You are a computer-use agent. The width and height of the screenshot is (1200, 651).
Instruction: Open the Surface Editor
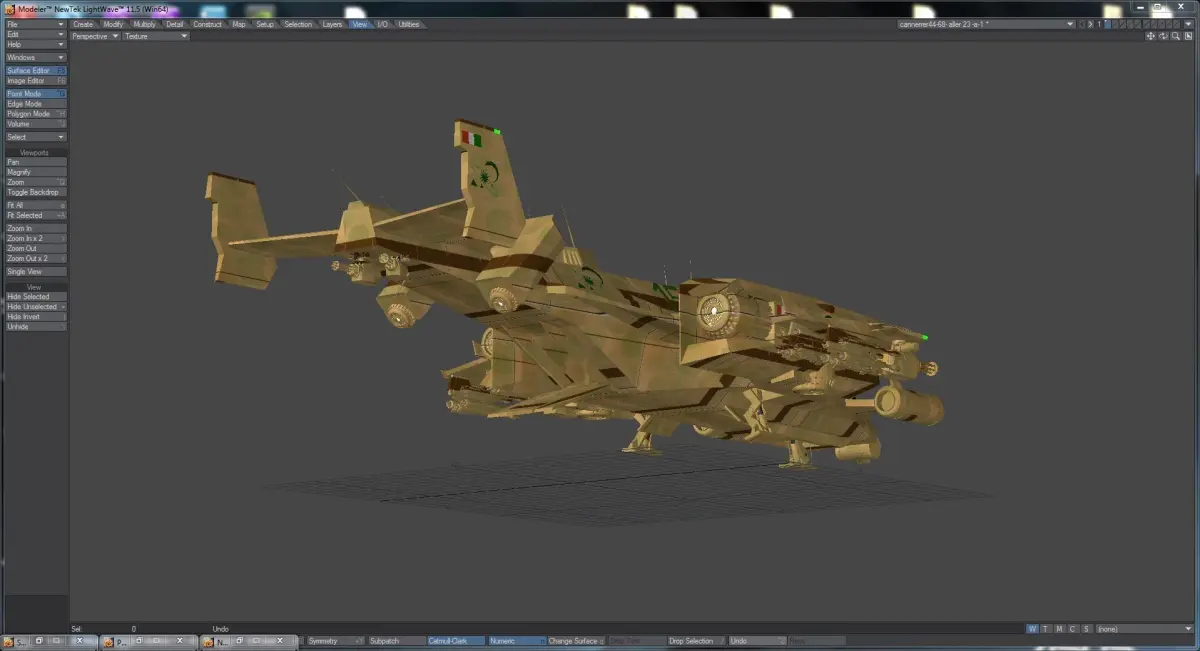pos(36,71)
